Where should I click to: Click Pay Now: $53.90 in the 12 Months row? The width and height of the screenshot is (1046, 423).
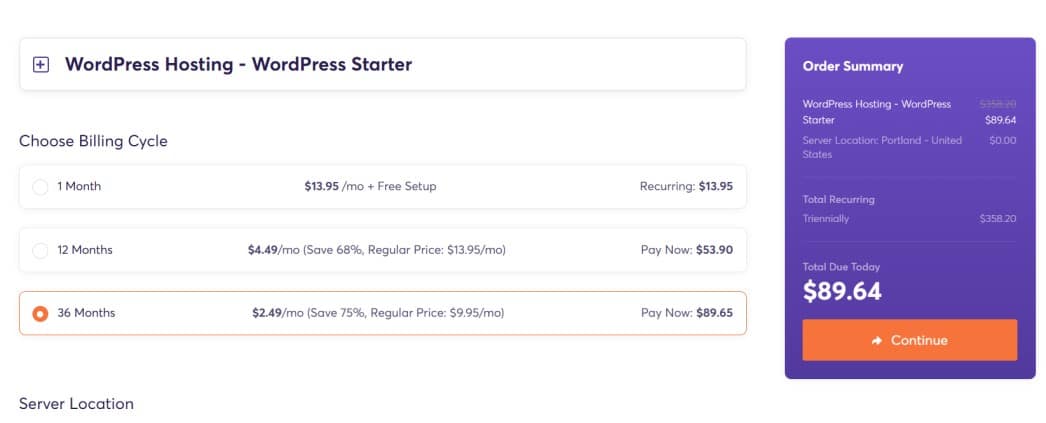686,250
